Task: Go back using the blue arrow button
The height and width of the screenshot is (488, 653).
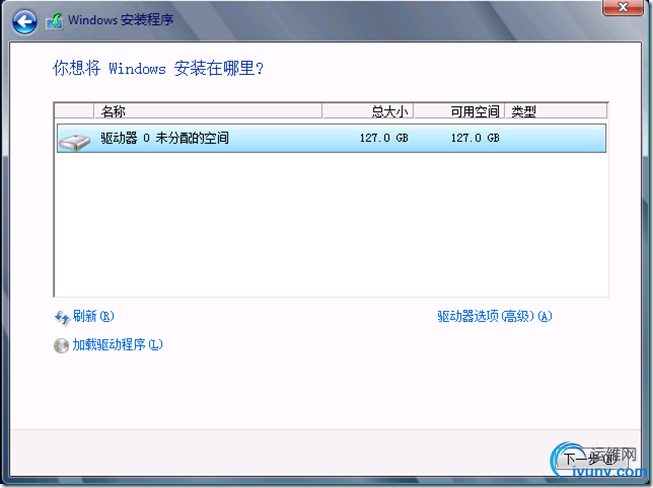Action: click(25, 21)
